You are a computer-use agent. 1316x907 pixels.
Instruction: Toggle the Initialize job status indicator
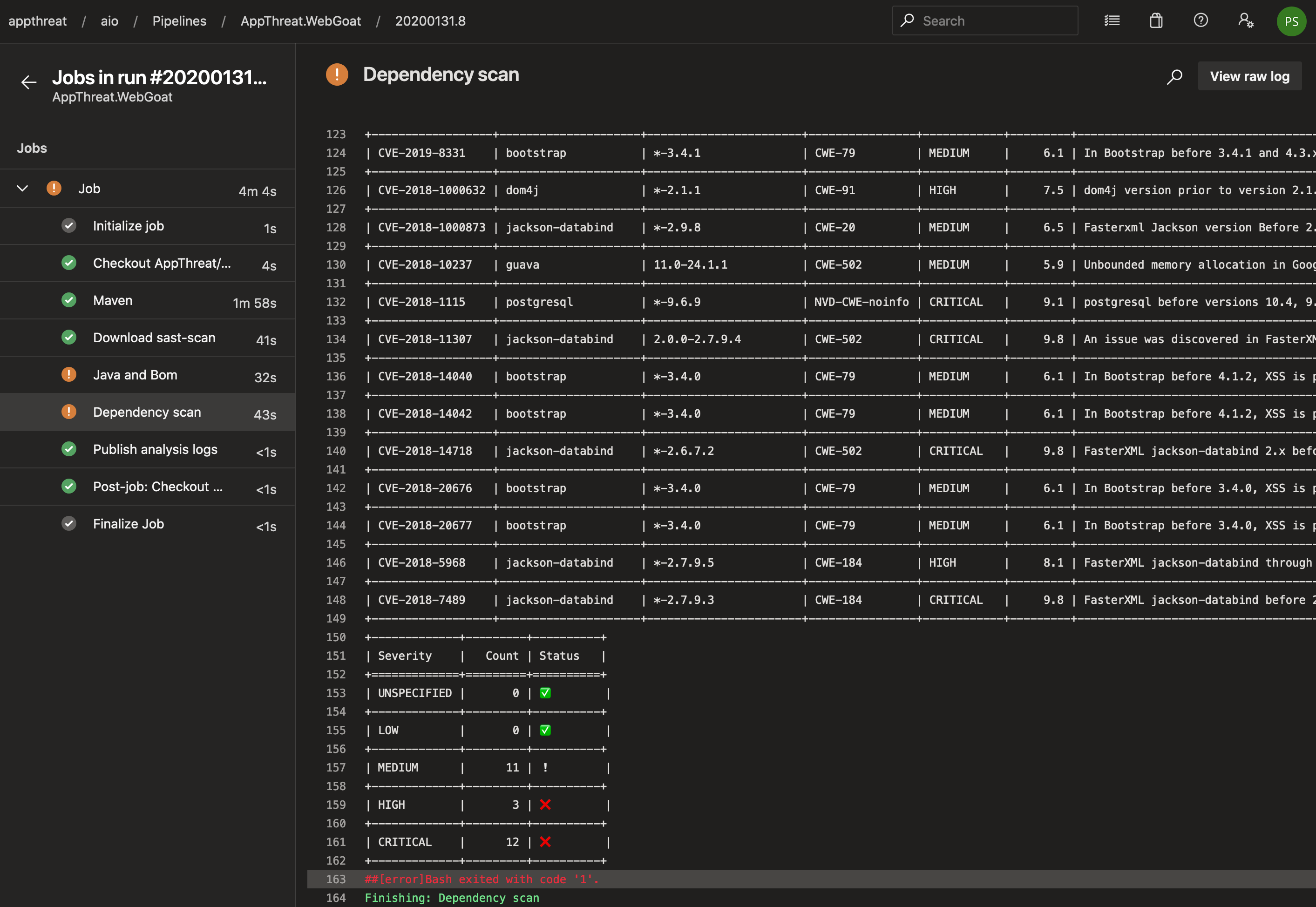pyautogui.click(x=68, y=226)
